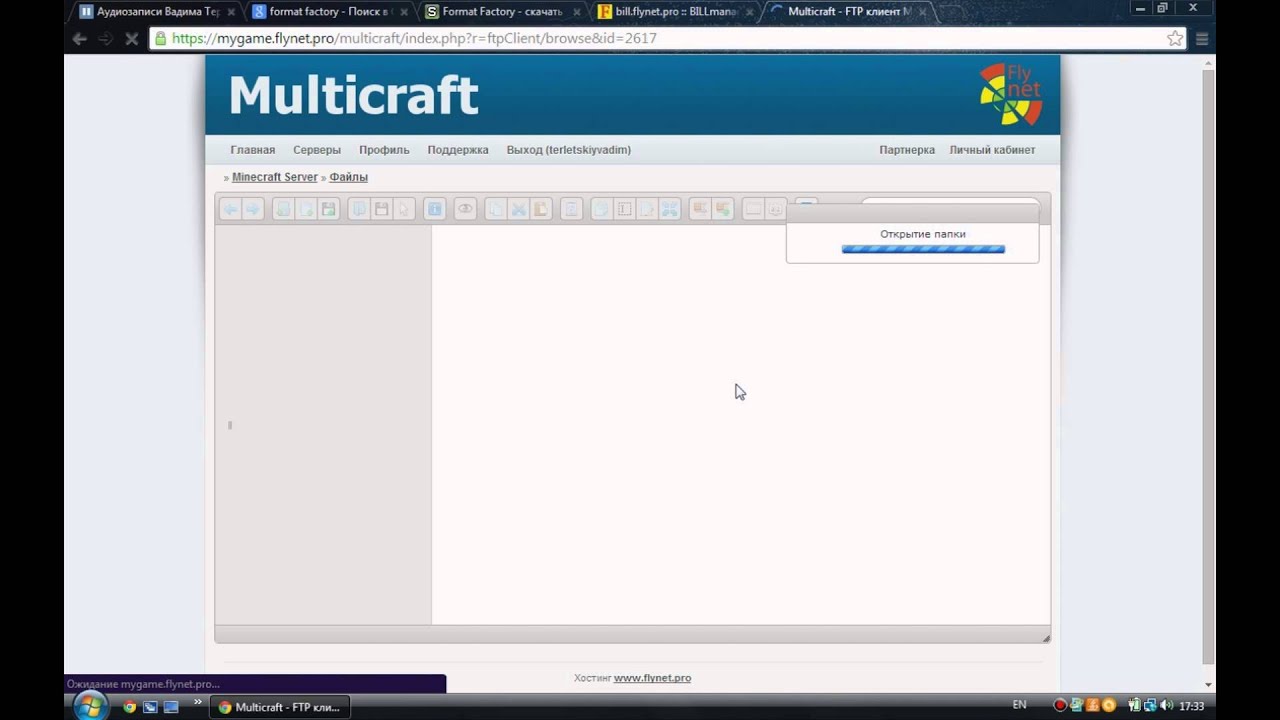
Task: Click the Edit file toolbar icon
Action: (x=646, y=209)
